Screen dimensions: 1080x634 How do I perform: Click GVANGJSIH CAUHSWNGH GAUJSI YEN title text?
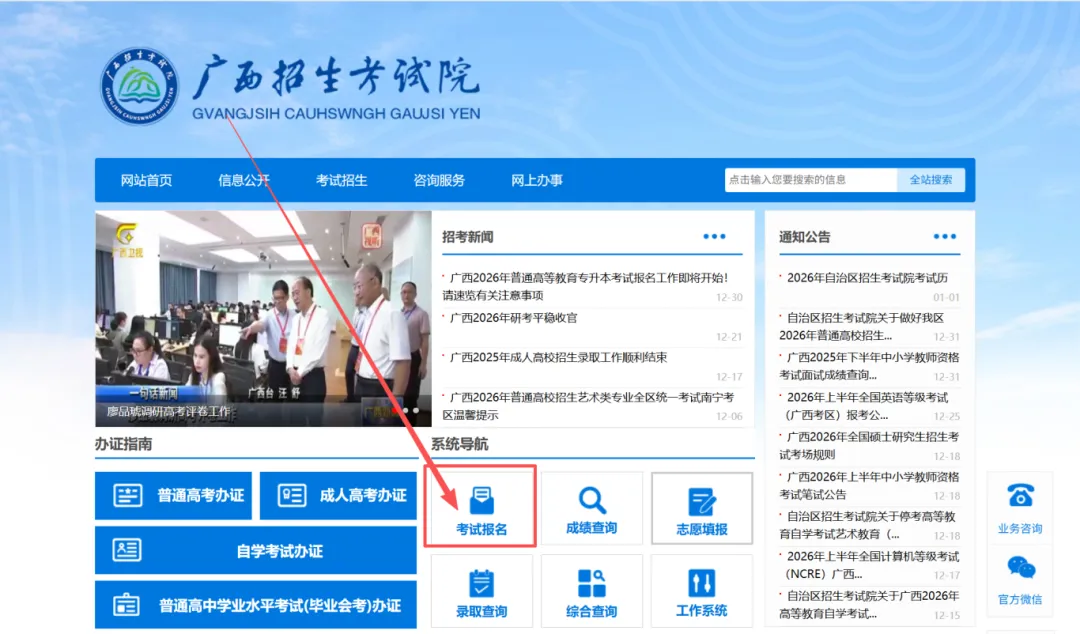click(x=336, y=114)
